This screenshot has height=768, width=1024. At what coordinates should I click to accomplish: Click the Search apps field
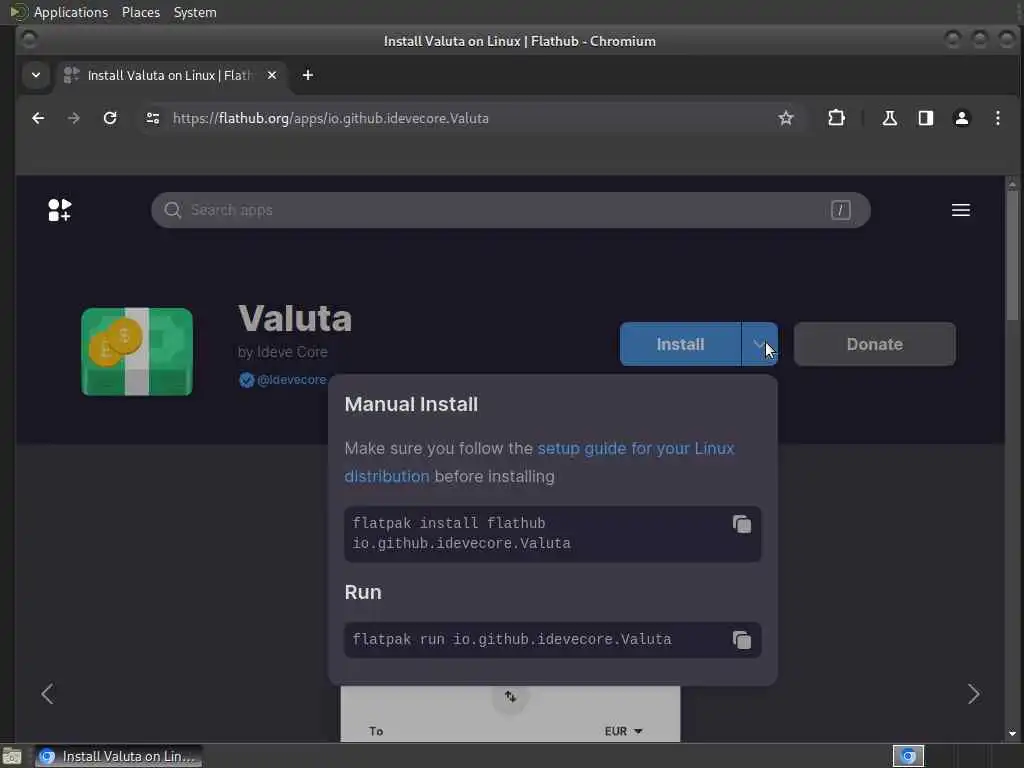(510, 210)
